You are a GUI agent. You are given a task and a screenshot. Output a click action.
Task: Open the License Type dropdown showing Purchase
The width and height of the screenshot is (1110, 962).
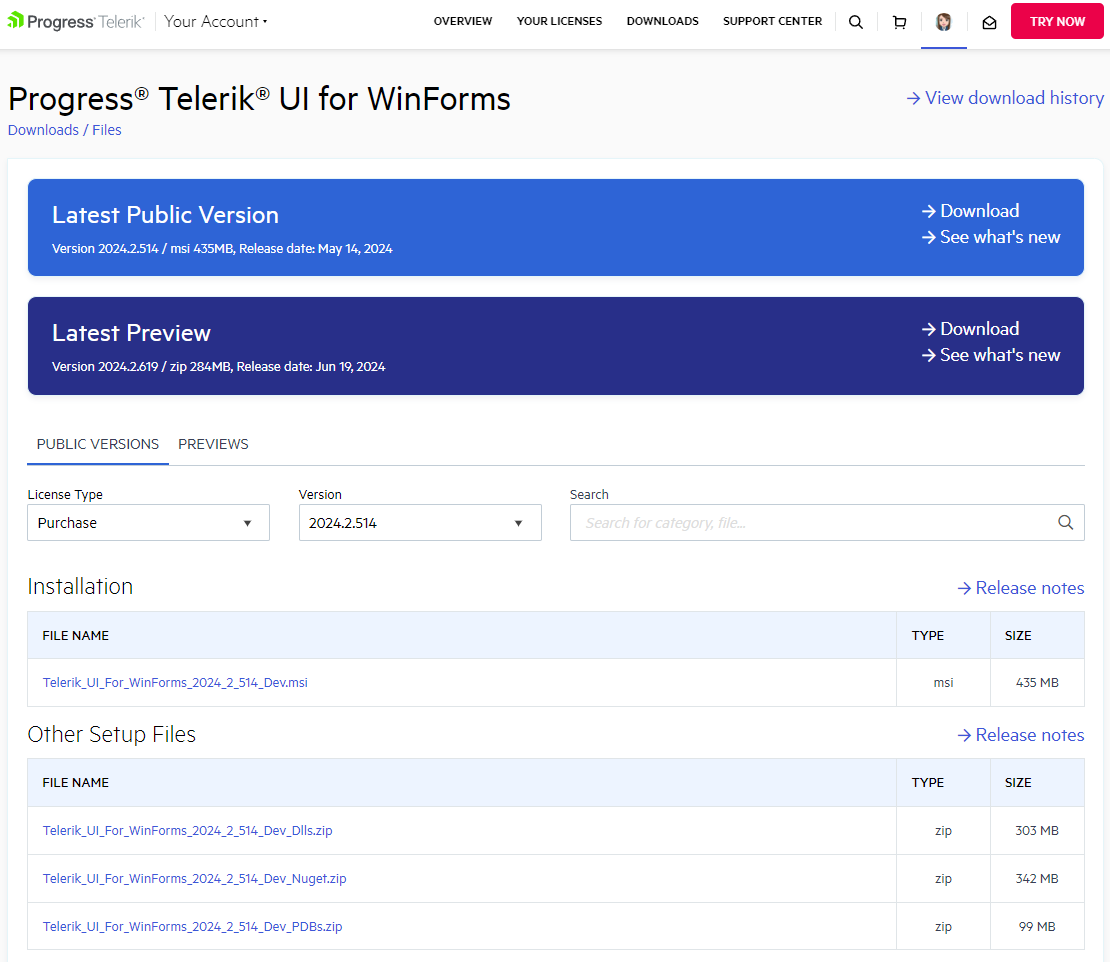click(148, 522)
